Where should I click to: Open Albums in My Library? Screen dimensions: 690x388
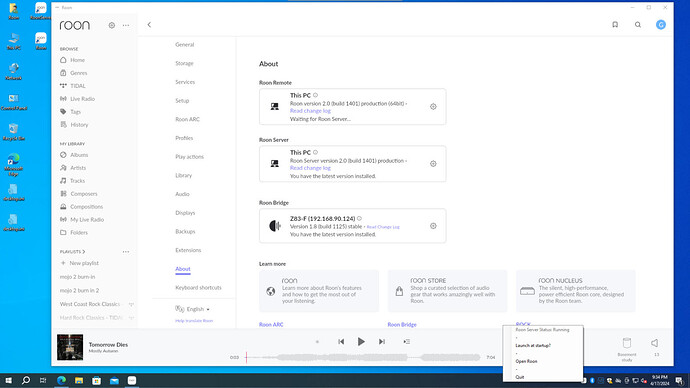click(79, 155)
